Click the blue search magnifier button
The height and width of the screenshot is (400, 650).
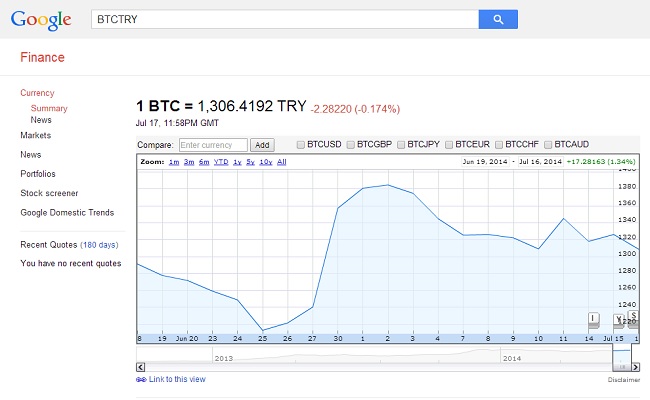pyautogui.click(x=498, y=19)
